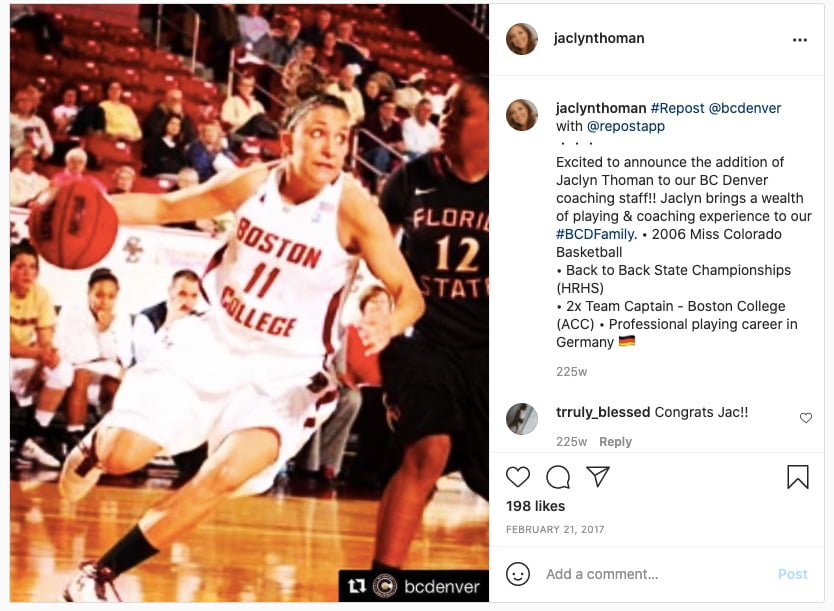The image size is (834, 611).
Task: Visit the @bcdenver mention link
Action: pyautogui.click(x=745, y=108)
